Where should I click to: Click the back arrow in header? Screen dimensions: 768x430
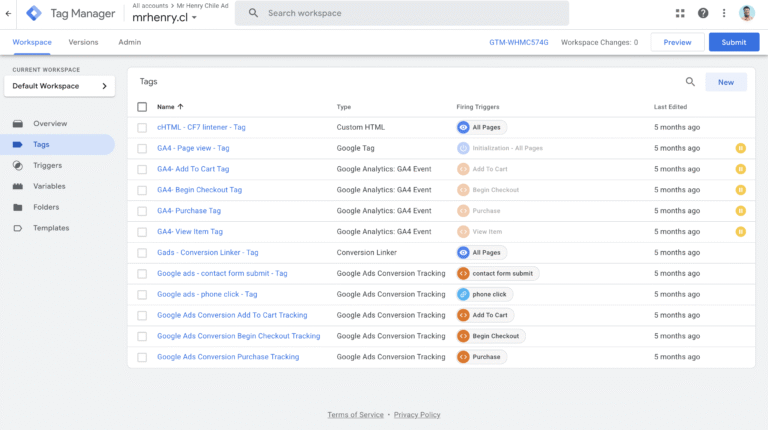9,13
